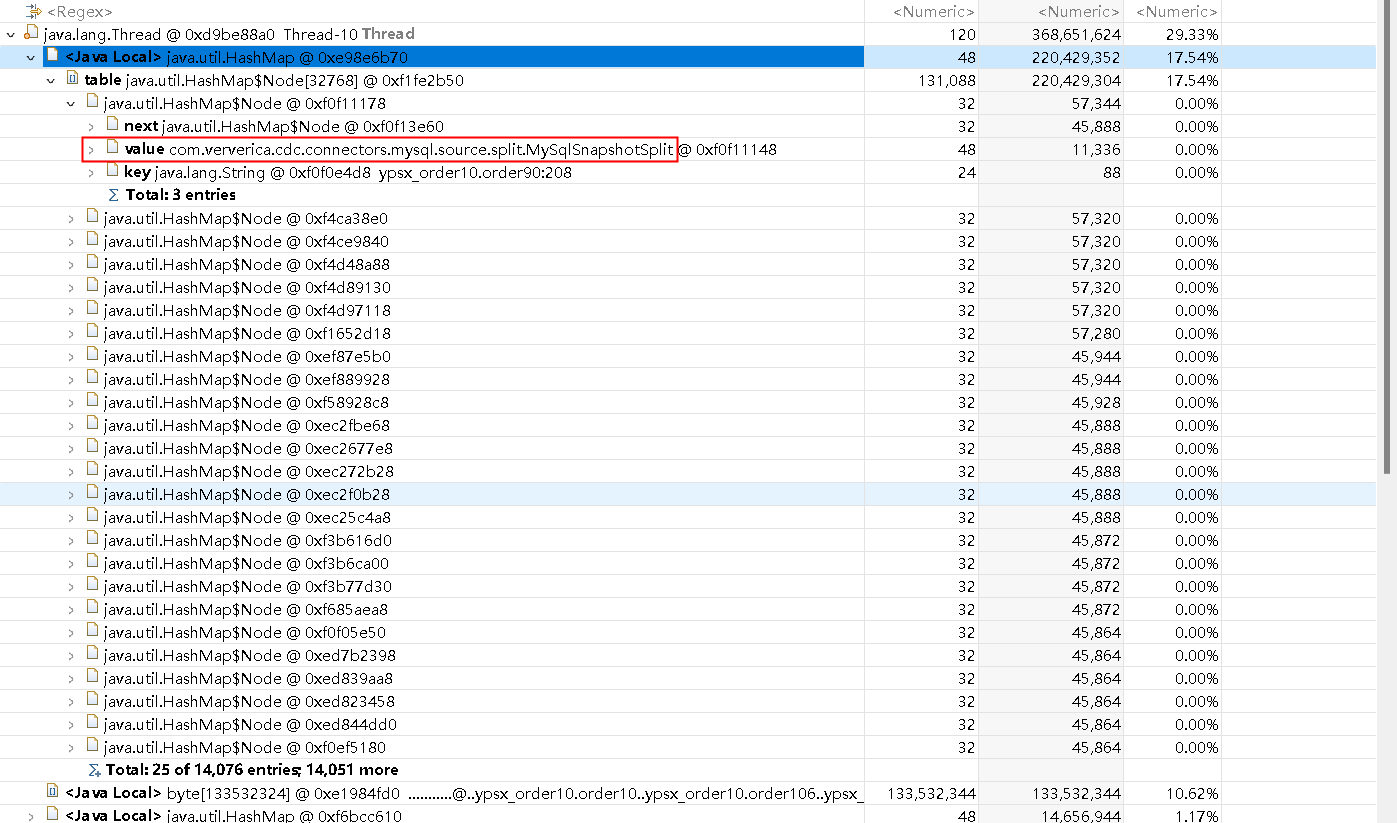Image resolution: width=1397 pixels, height=823 pixels.
Task: Select the HashMap$Node @ 0xf0ef5180 row
Action: (x=689, y=747)
